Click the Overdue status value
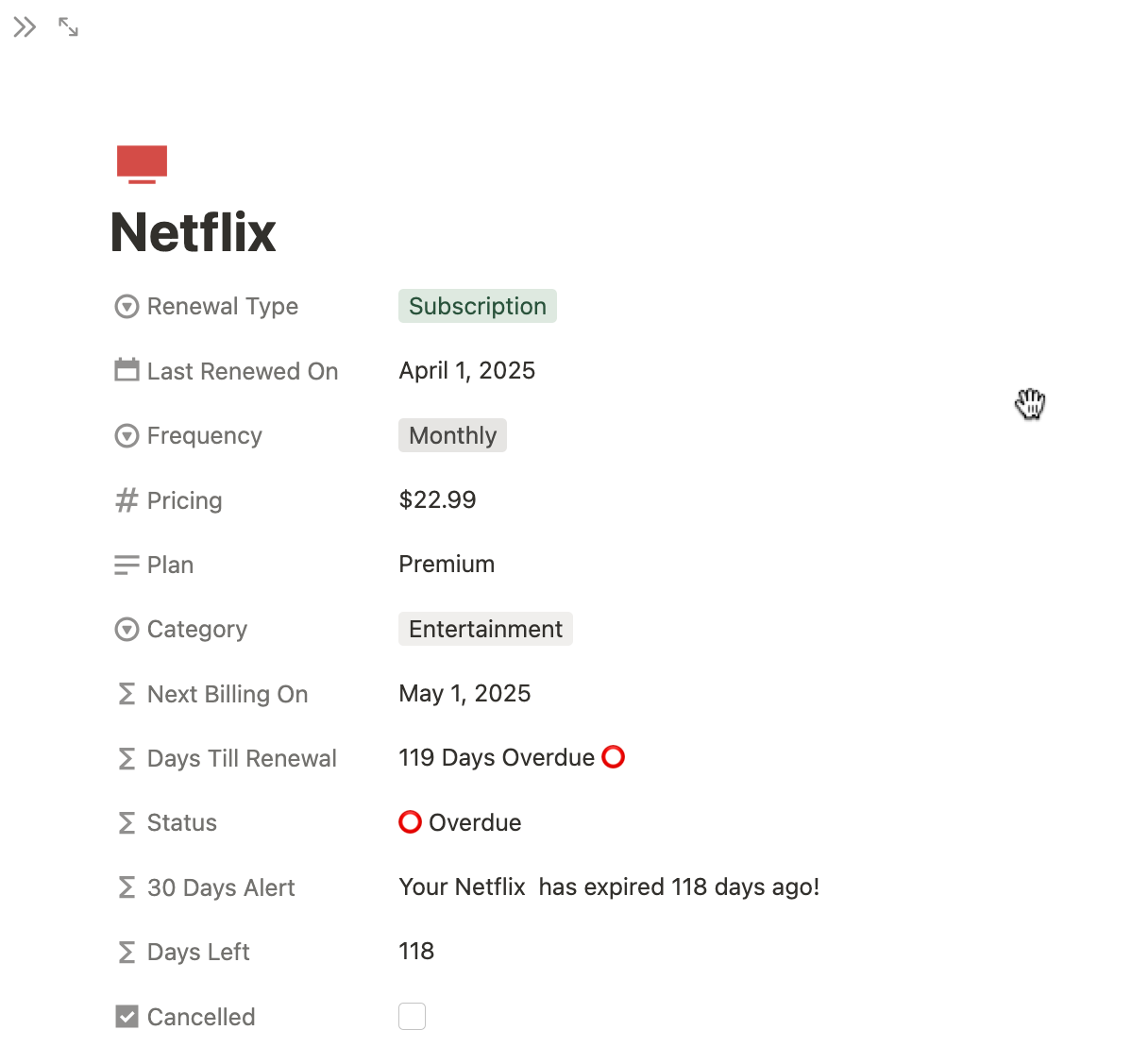 click(x=460, y=822)
